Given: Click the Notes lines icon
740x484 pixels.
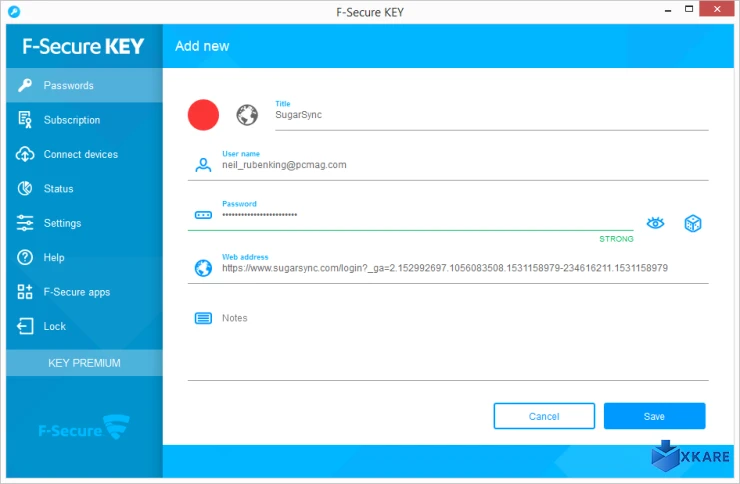Looking at the screenshot, I should [x=203, y=318].
